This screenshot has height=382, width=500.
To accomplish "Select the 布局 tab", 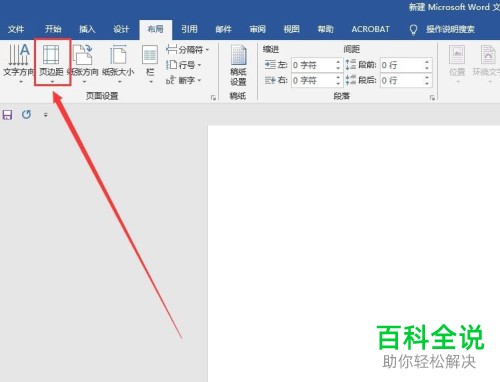I will pos(156,29).
